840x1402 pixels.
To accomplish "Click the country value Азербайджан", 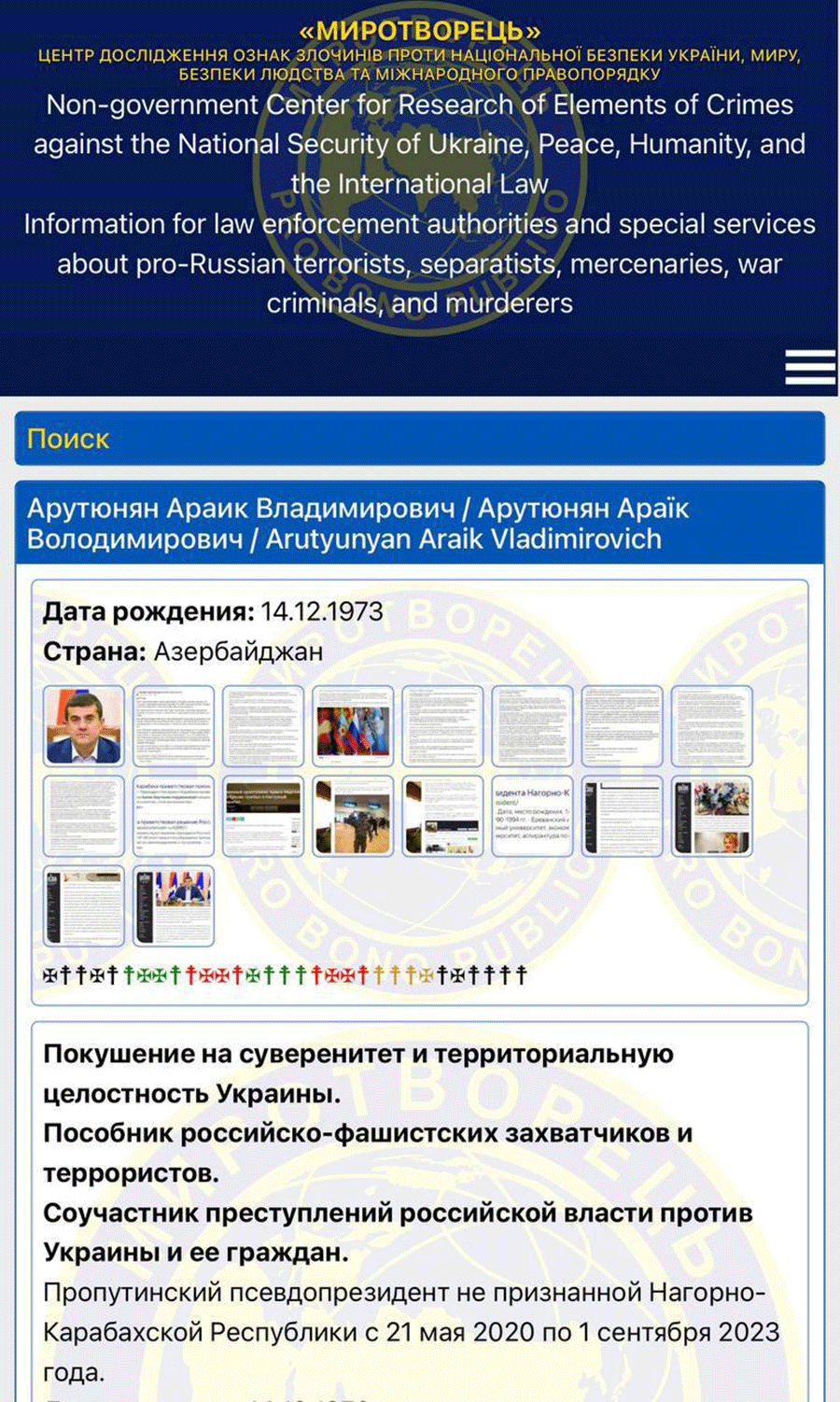I will coord(238,652).
